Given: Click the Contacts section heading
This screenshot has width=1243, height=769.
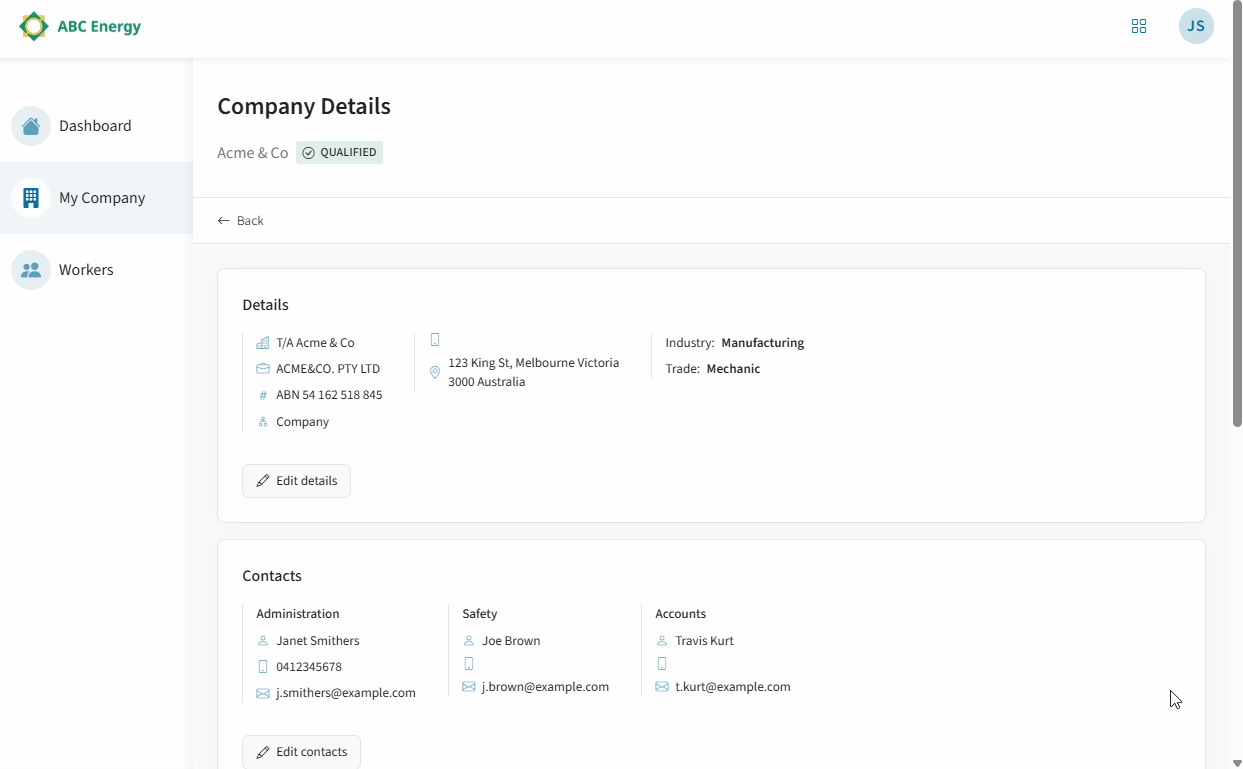Looking at the screenshot, I should pyautogui.click(x=272, y=576).
